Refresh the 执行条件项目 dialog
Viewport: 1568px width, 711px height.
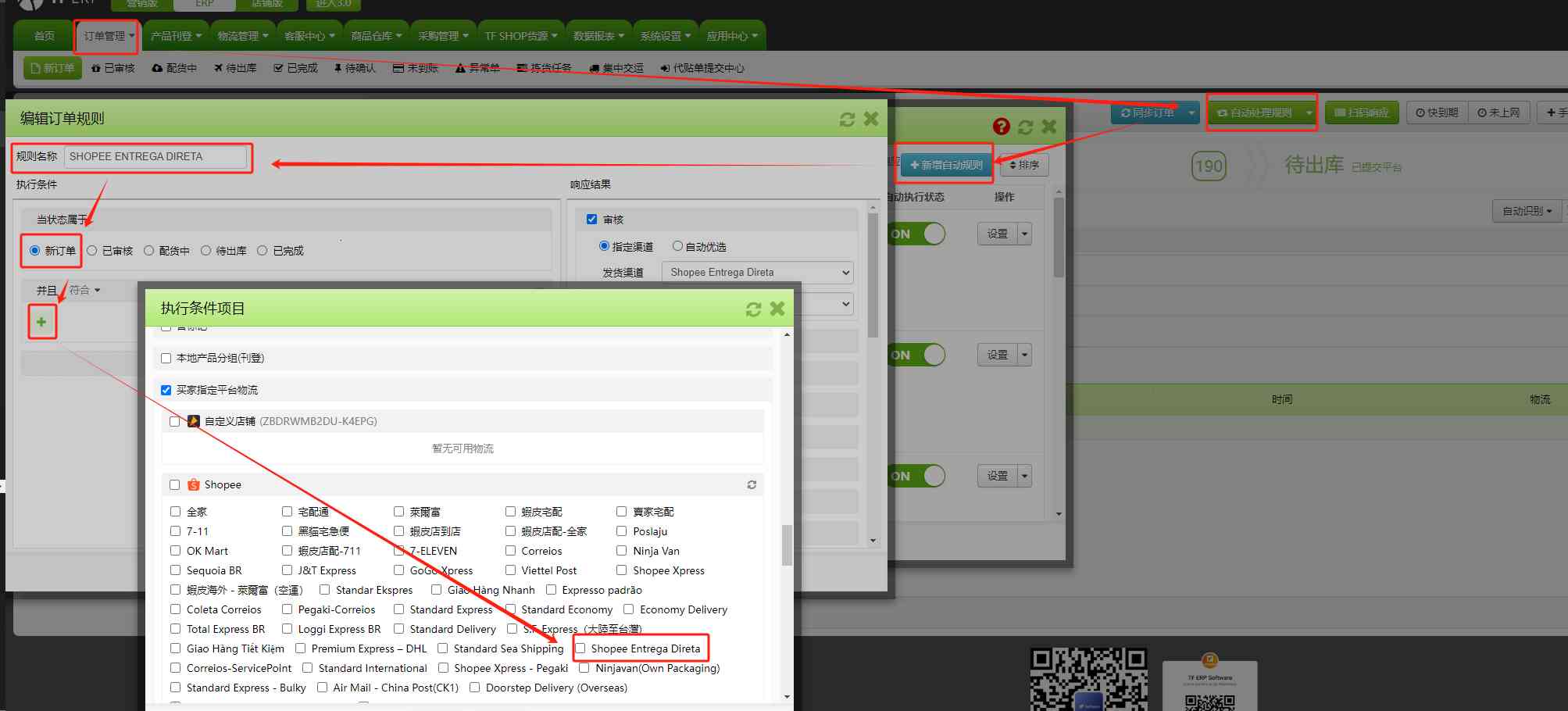pyautogui.click(x=753, y=309)
